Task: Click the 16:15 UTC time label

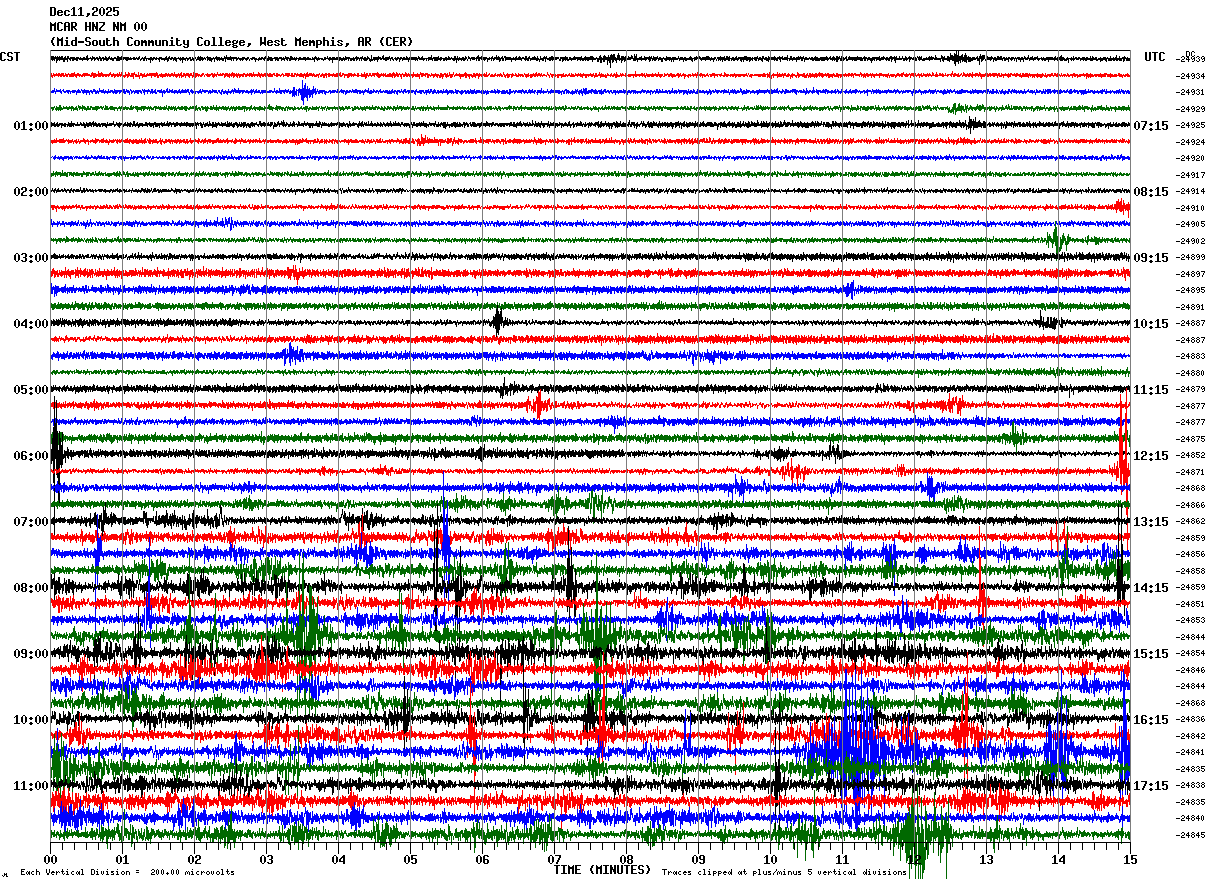Action: (1151, 720)
